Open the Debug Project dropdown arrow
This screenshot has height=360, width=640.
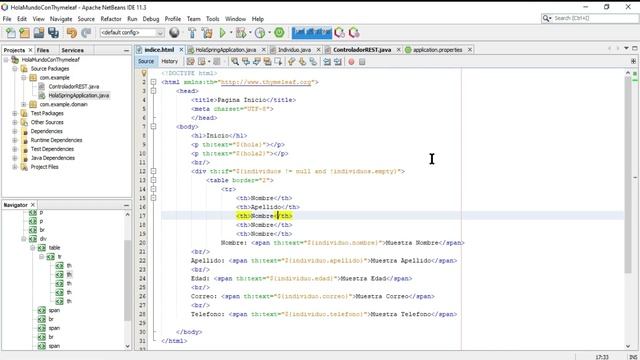tap(250, 33)
